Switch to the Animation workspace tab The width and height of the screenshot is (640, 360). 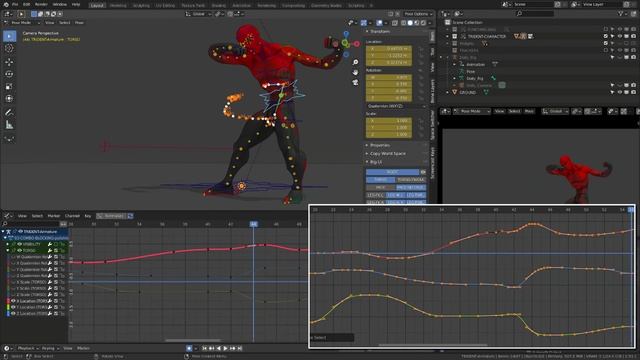(x=242, y=6)
